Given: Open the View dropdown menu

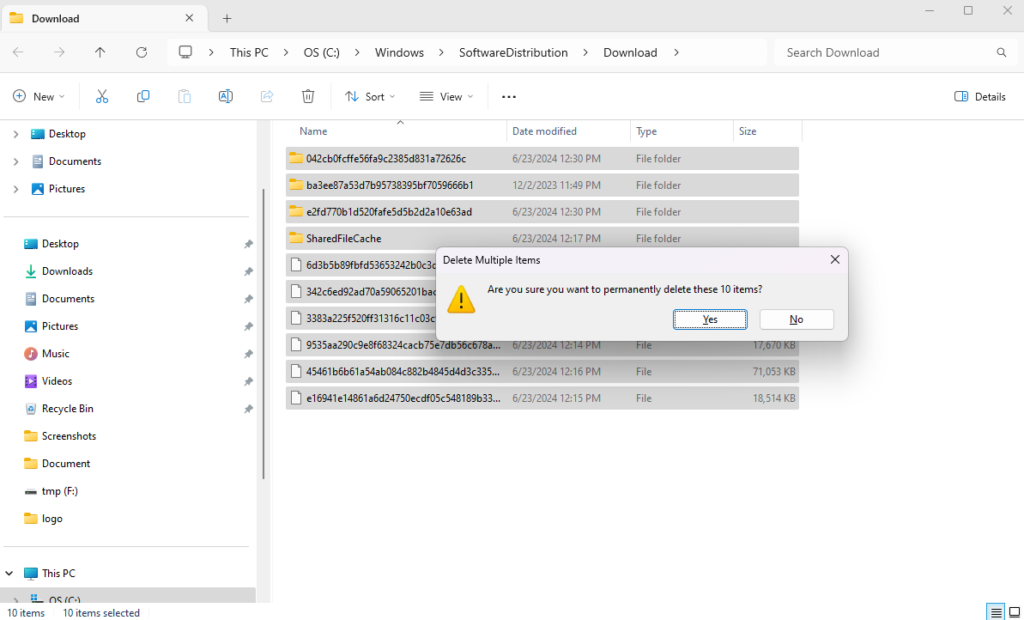Looking at the screenshot, I should point(446,97).
